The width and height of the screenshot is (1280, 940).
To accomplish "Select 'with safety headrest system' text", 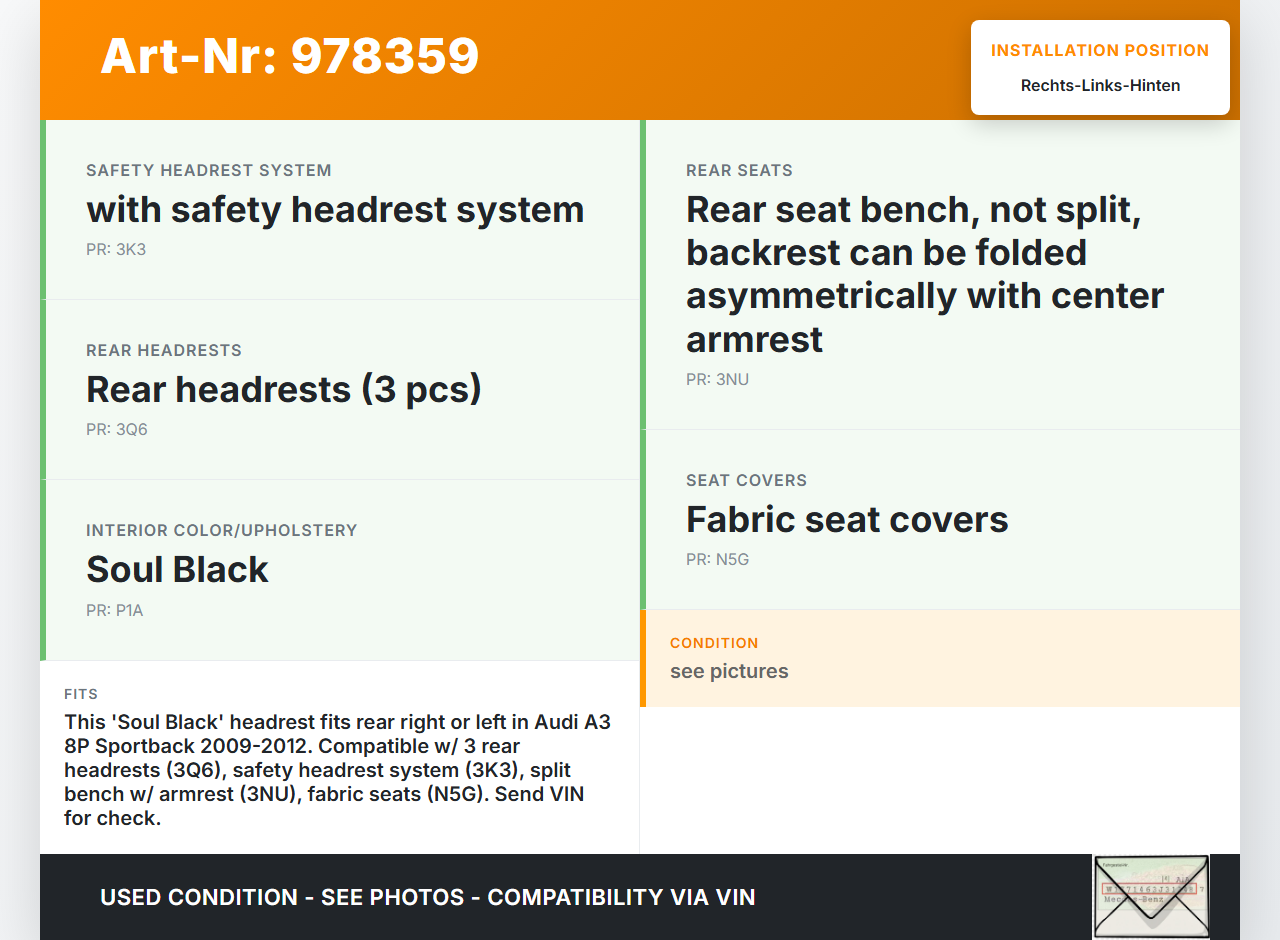I will click(335, 210).
